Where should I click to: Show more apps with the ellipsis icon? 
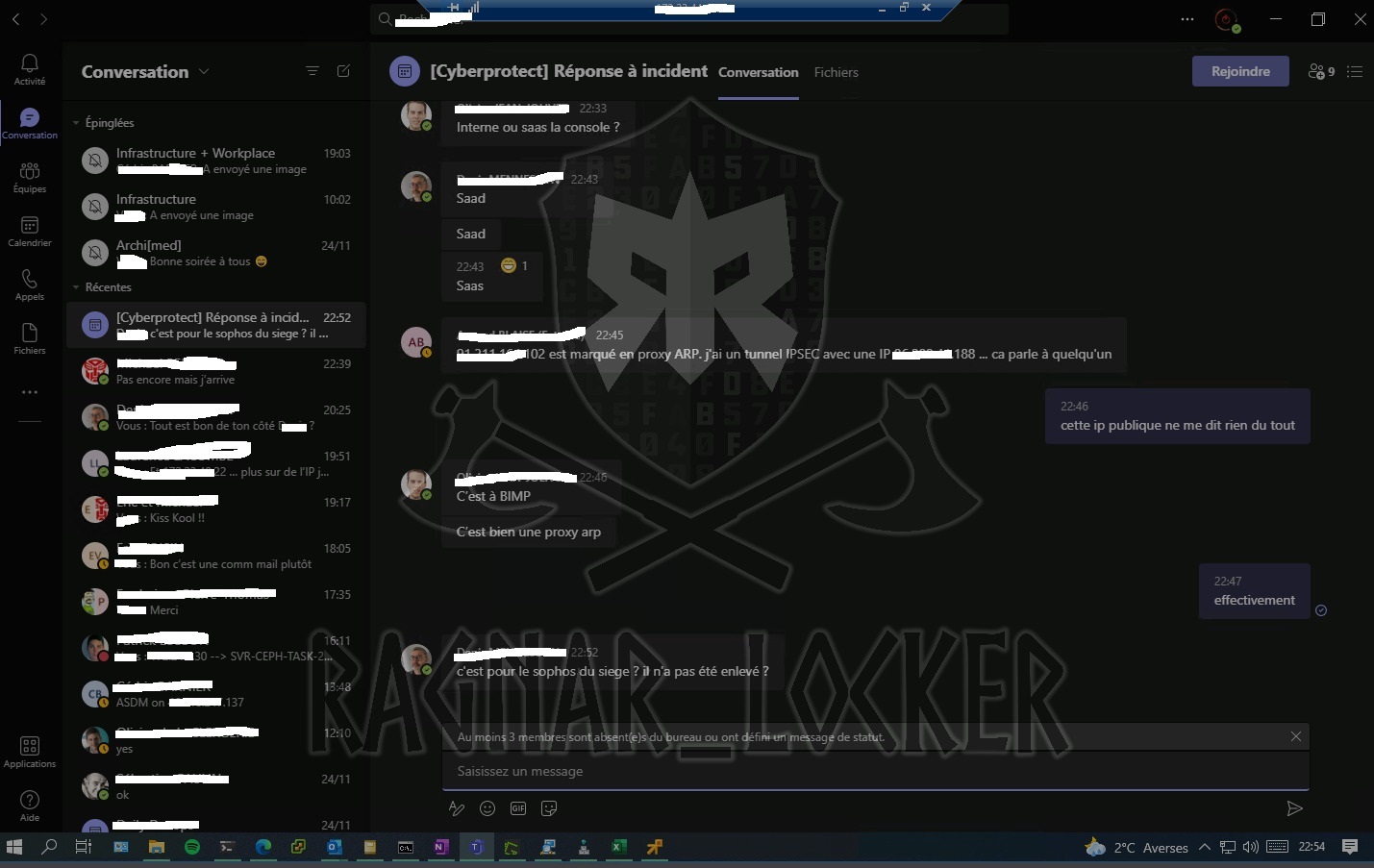click(30, 392)
